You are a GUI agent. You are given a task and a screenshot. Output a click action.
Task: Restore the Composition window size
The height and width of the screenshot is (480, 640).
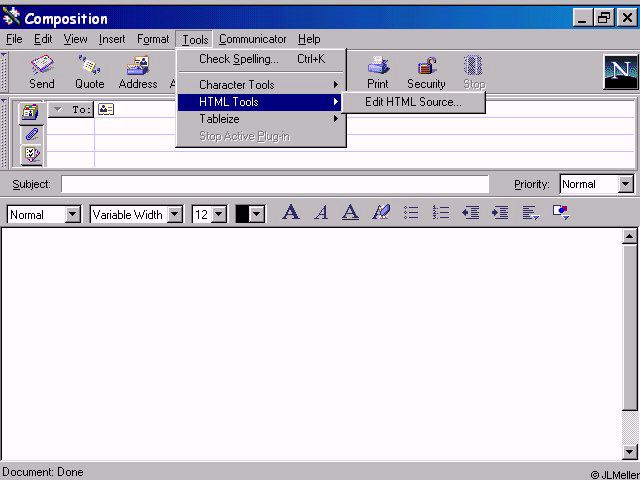coord(604,18)
